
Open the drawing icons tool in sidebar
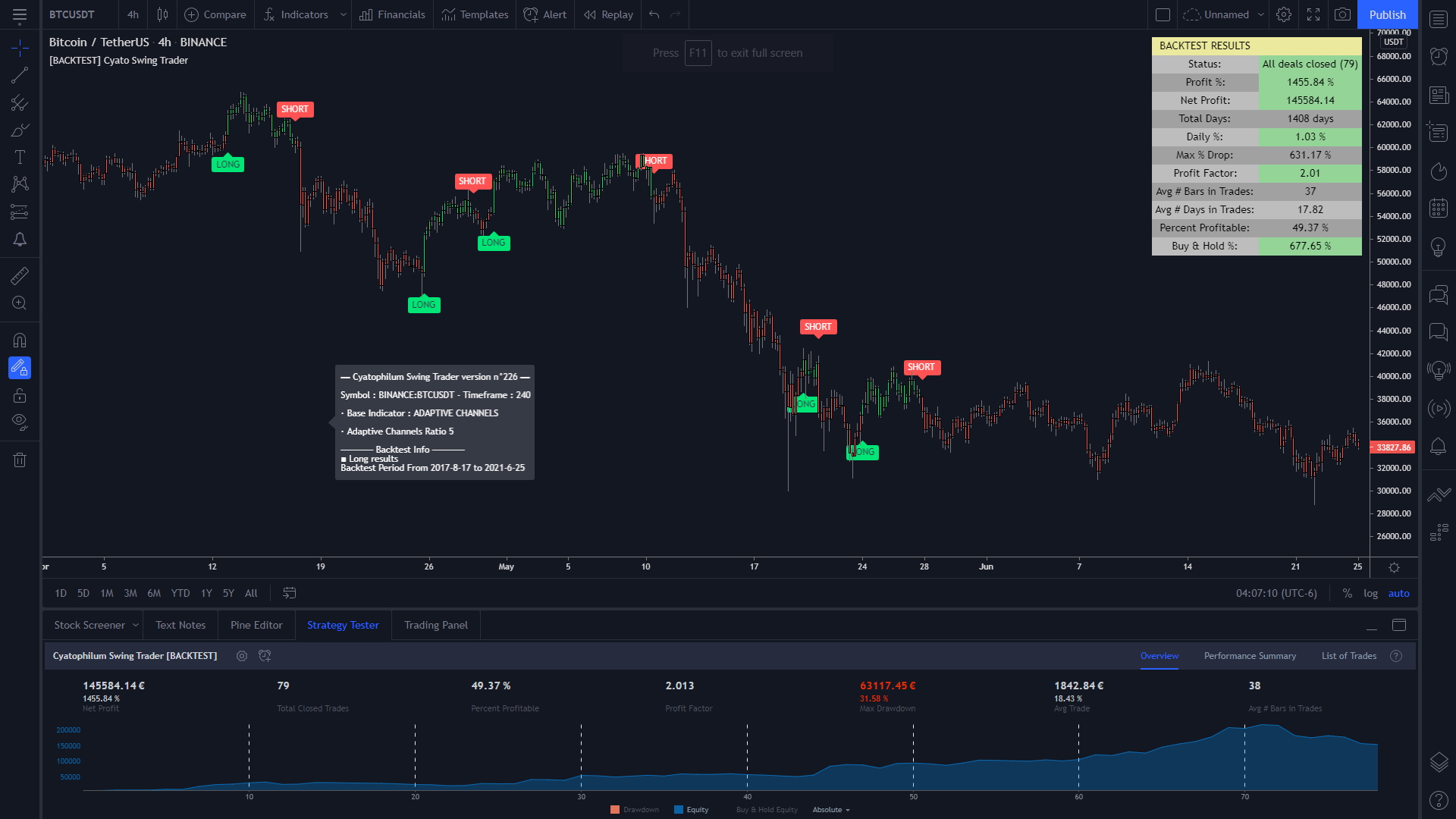coord(20,239)
